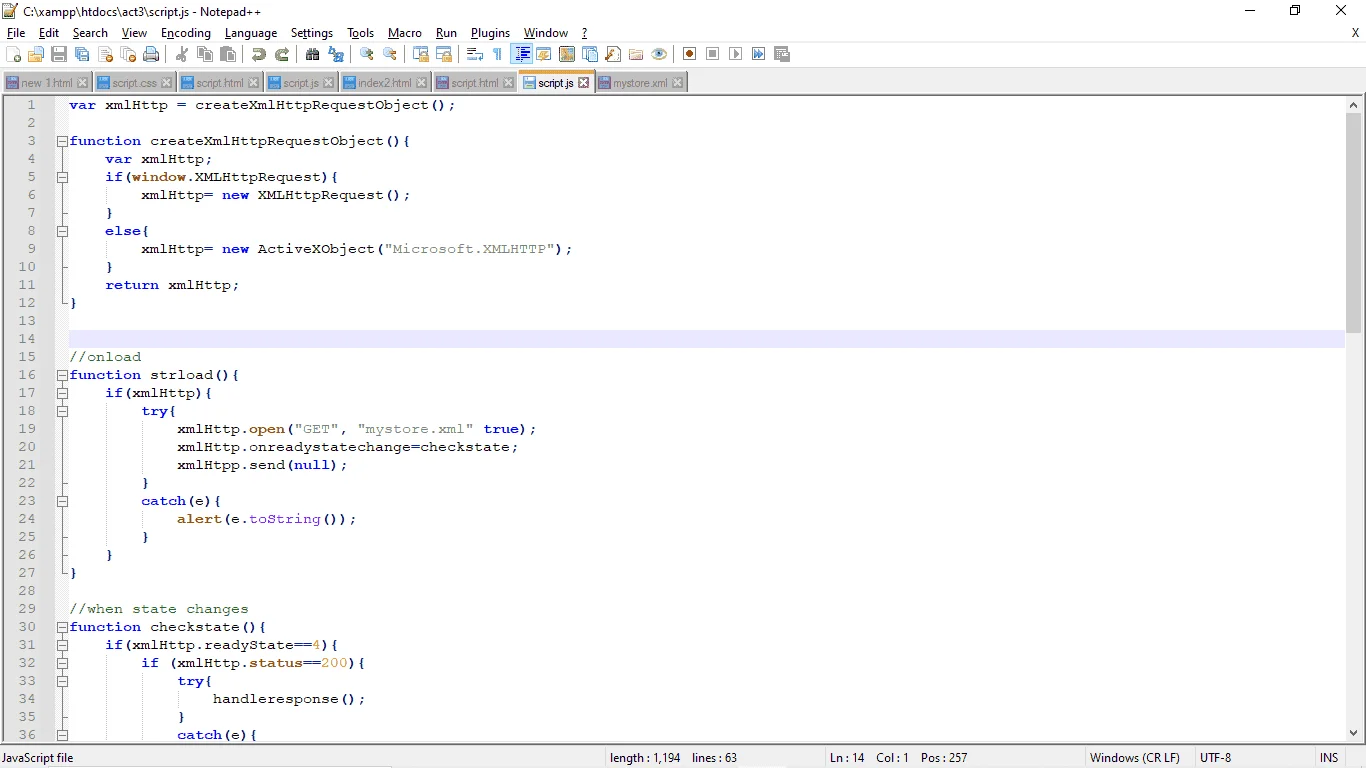Zoom in using the magnifier plus icon
The width and height of the screenshot is (1366, 768).
pos(367,54)
